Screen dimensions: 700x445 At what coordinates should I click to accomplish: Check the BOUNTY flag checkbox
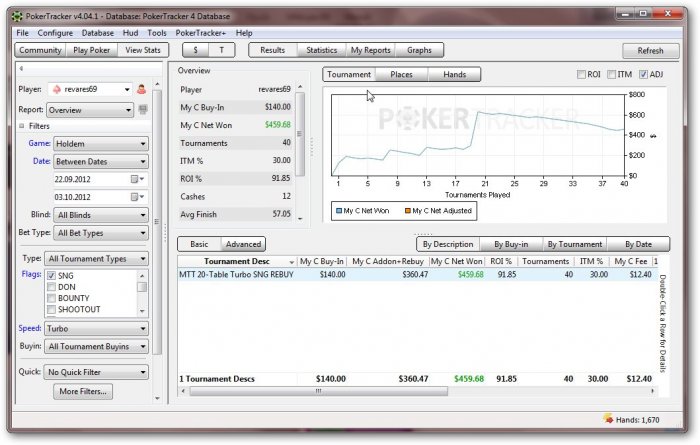click(x=51, y=298)
